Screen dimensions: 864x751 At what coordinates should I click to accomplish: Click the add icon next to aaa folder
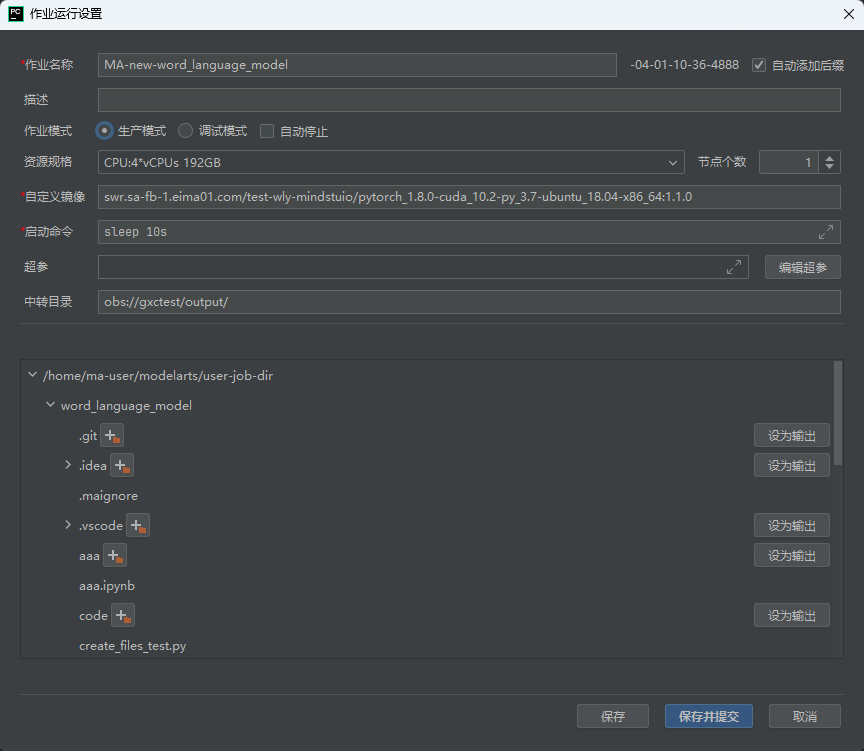point(115,555)
